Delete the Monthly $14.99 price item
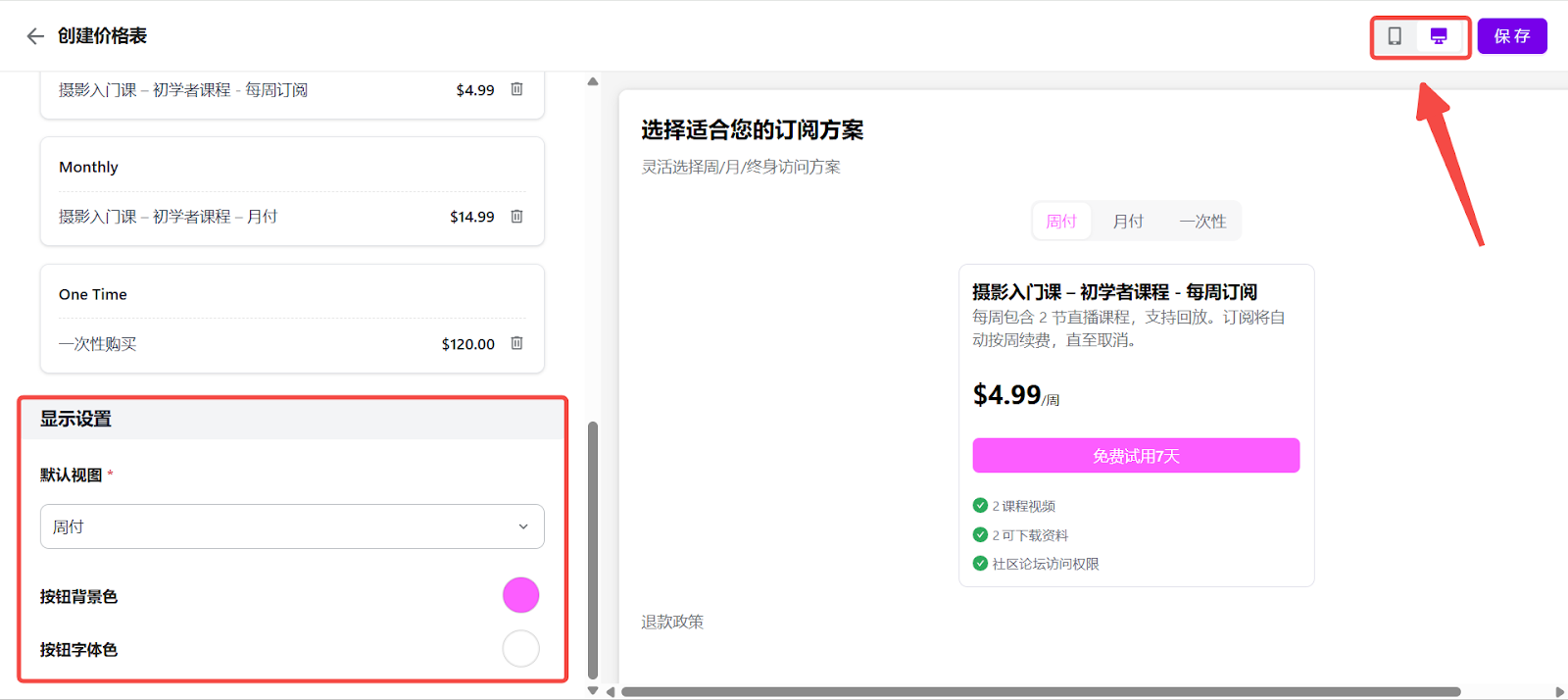The height and width of the screenshot is (700, 1568). pyautogui.click(x=516, y=217)
